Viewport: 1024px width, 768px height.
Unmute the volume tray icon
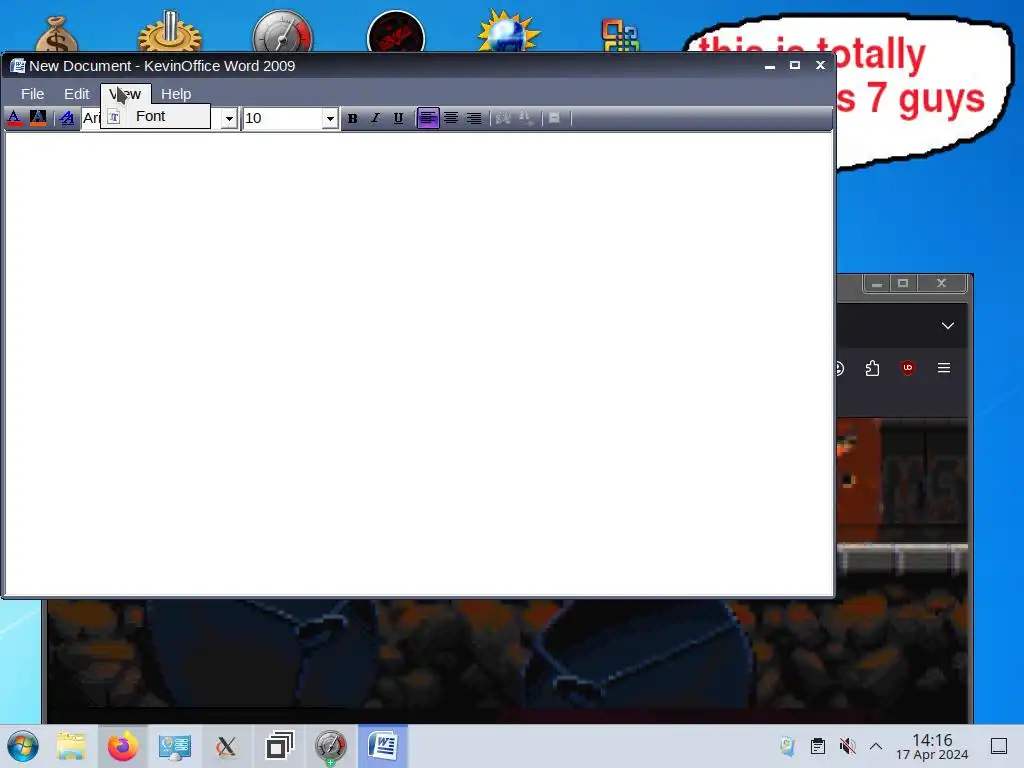[x=847, y=746]
